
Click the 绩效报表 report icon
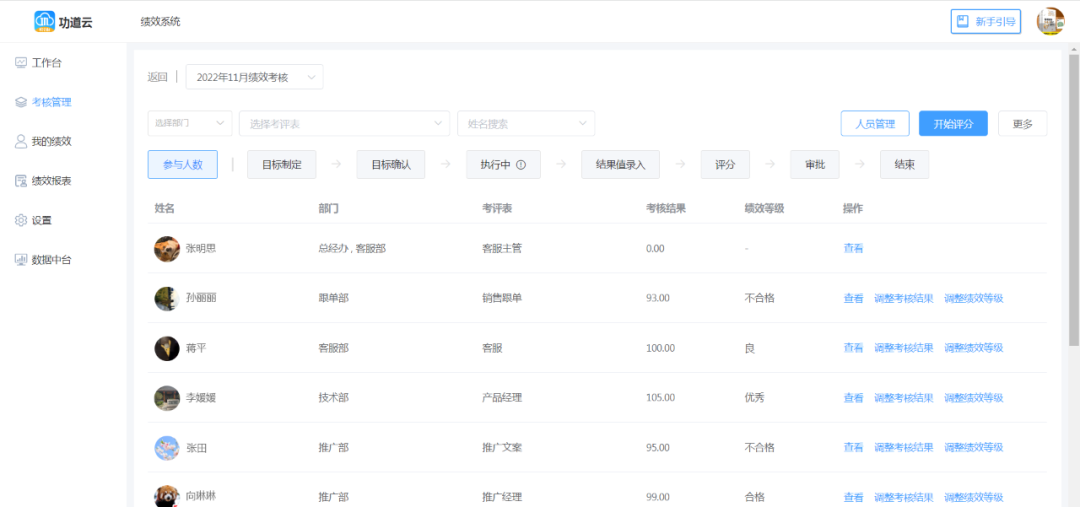21,181
